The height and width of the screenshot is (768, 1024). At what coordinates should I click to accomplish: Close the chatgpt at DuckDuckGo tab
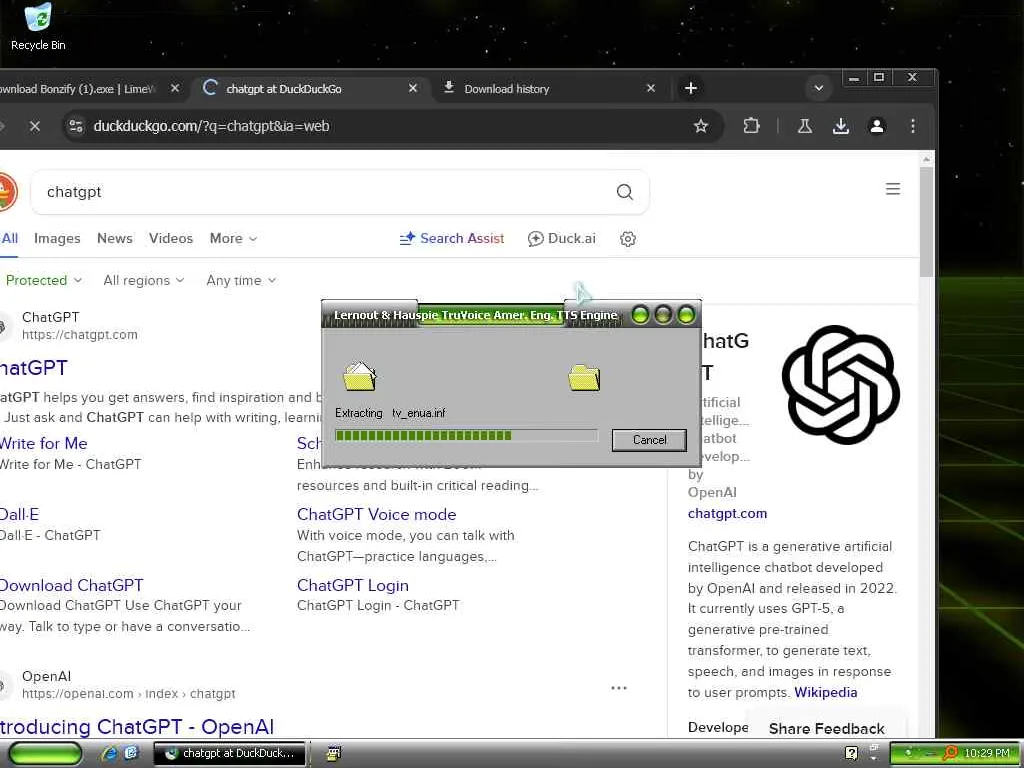pyautogui.click(x=413, y=88)
